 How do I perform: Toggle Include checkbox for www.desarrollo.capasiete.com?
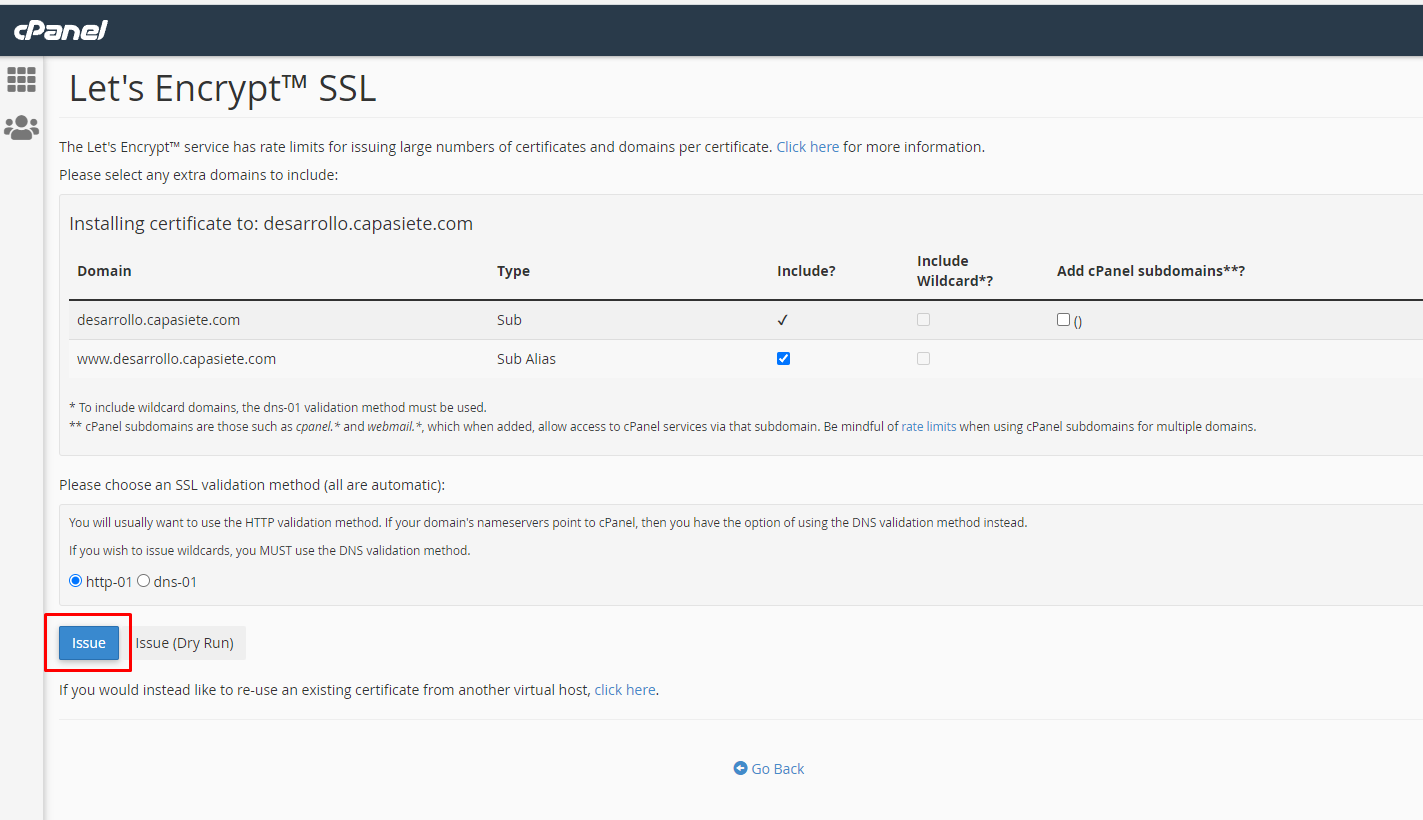point(783,358)
